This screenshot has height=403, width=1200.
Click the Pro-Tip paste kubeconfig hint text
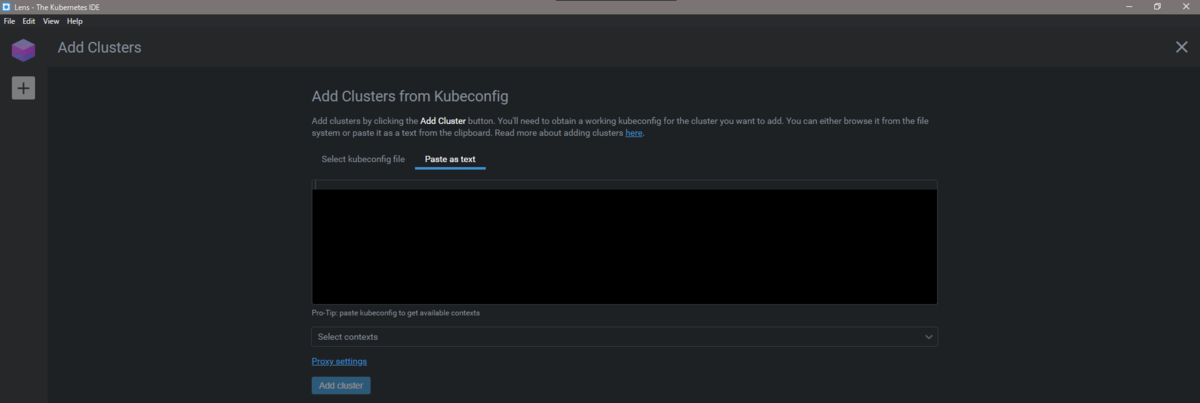tap(396, 313)
